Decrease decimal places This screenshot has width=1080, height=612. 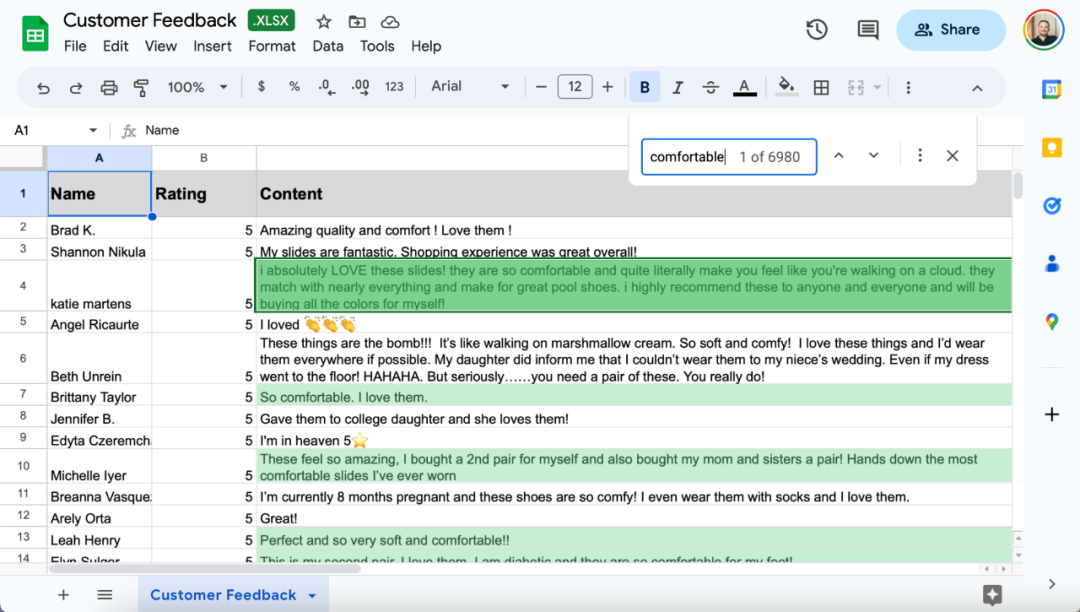coord(327,87)
